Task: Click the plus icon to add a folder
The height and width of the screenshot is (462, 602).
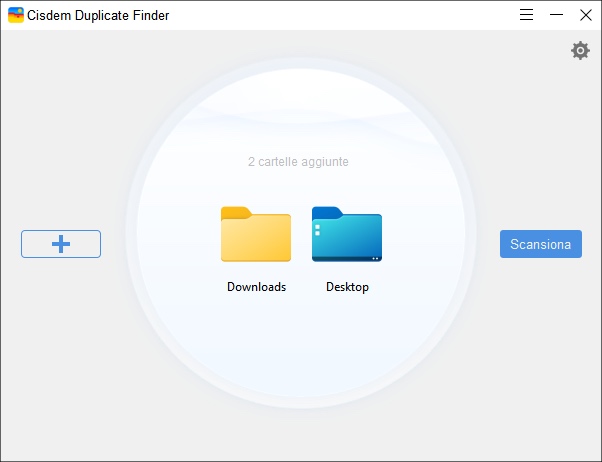Action: pos(61,244)
